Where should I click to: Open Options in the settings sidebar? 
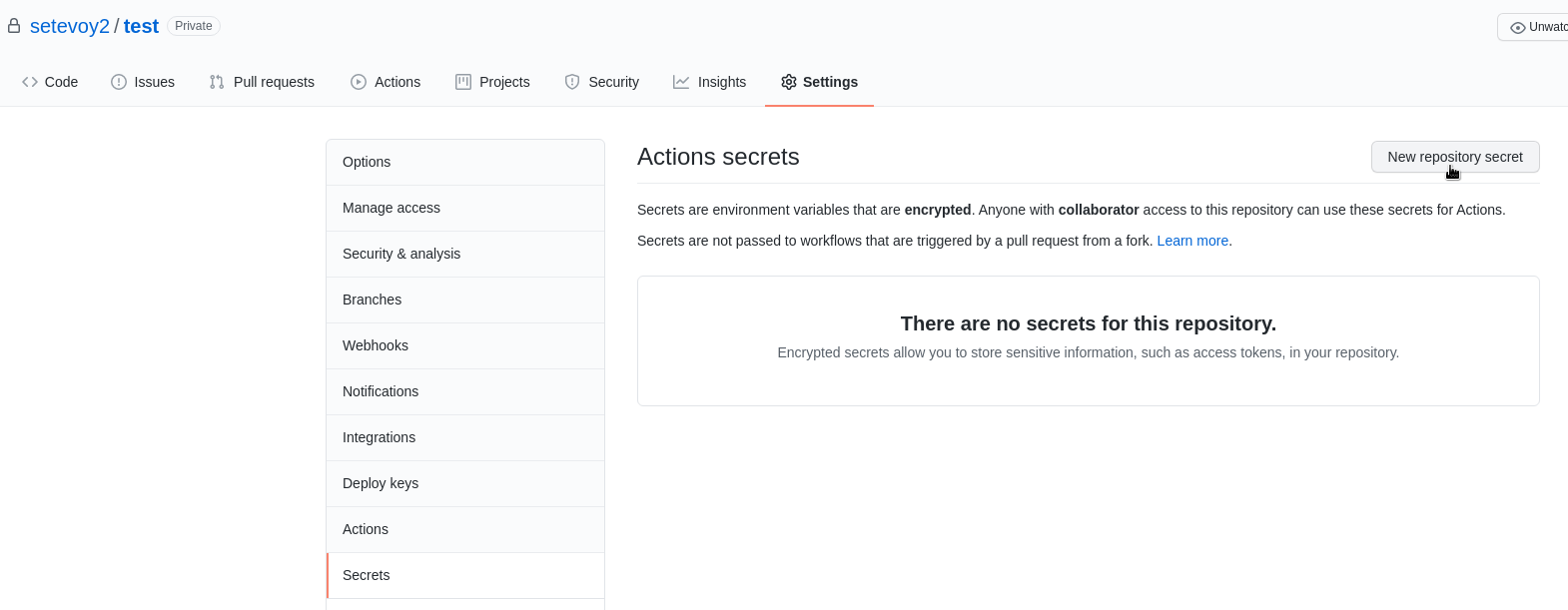click(x=465, y=162)
